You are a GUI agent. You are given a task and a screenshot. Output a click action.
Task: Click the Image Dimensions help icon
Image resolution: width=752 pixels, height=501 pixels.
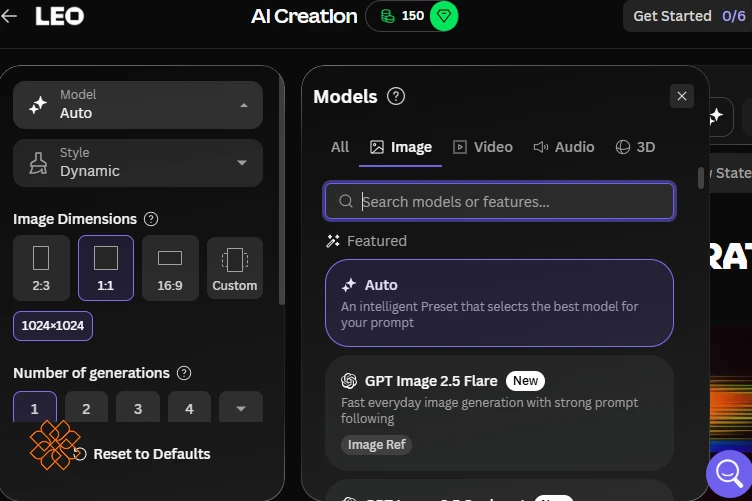151,219
